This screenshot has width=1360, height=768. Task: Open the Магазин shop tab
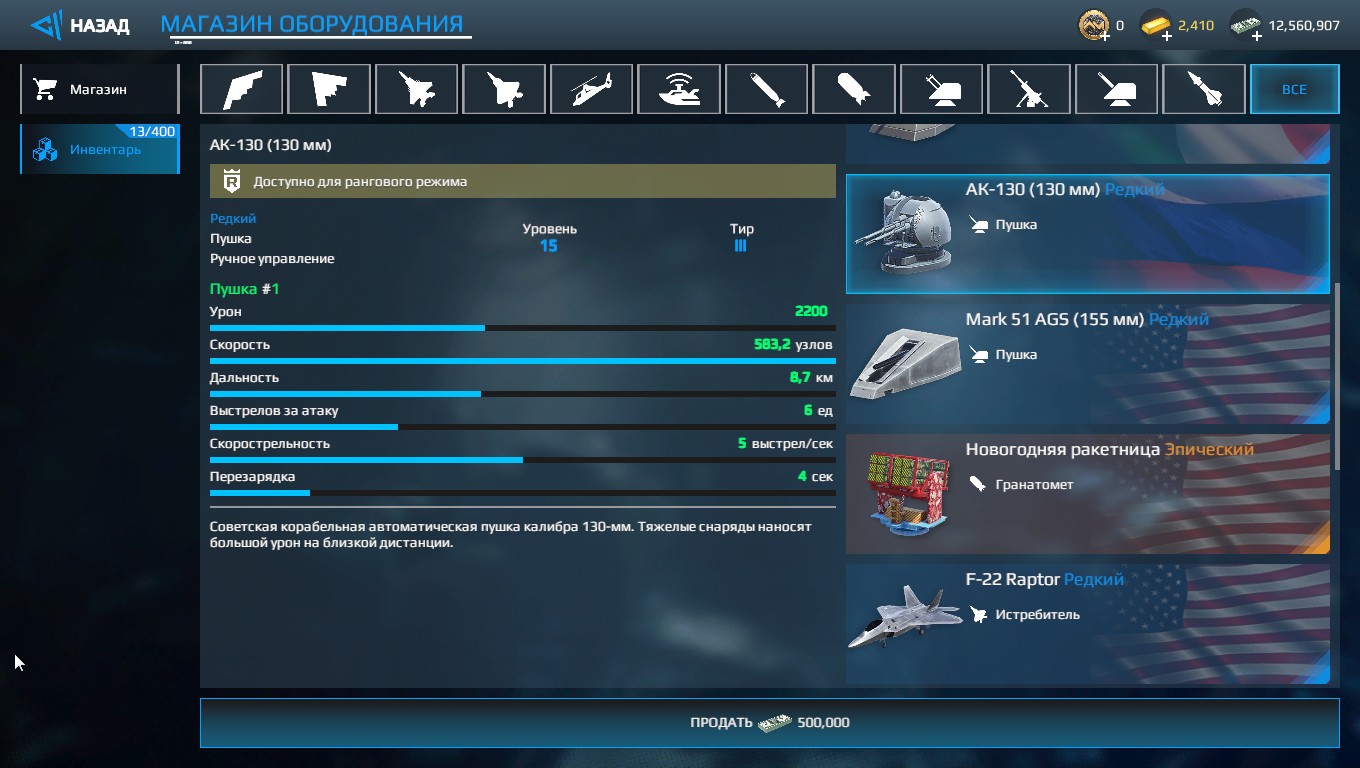tap(99, 89)
